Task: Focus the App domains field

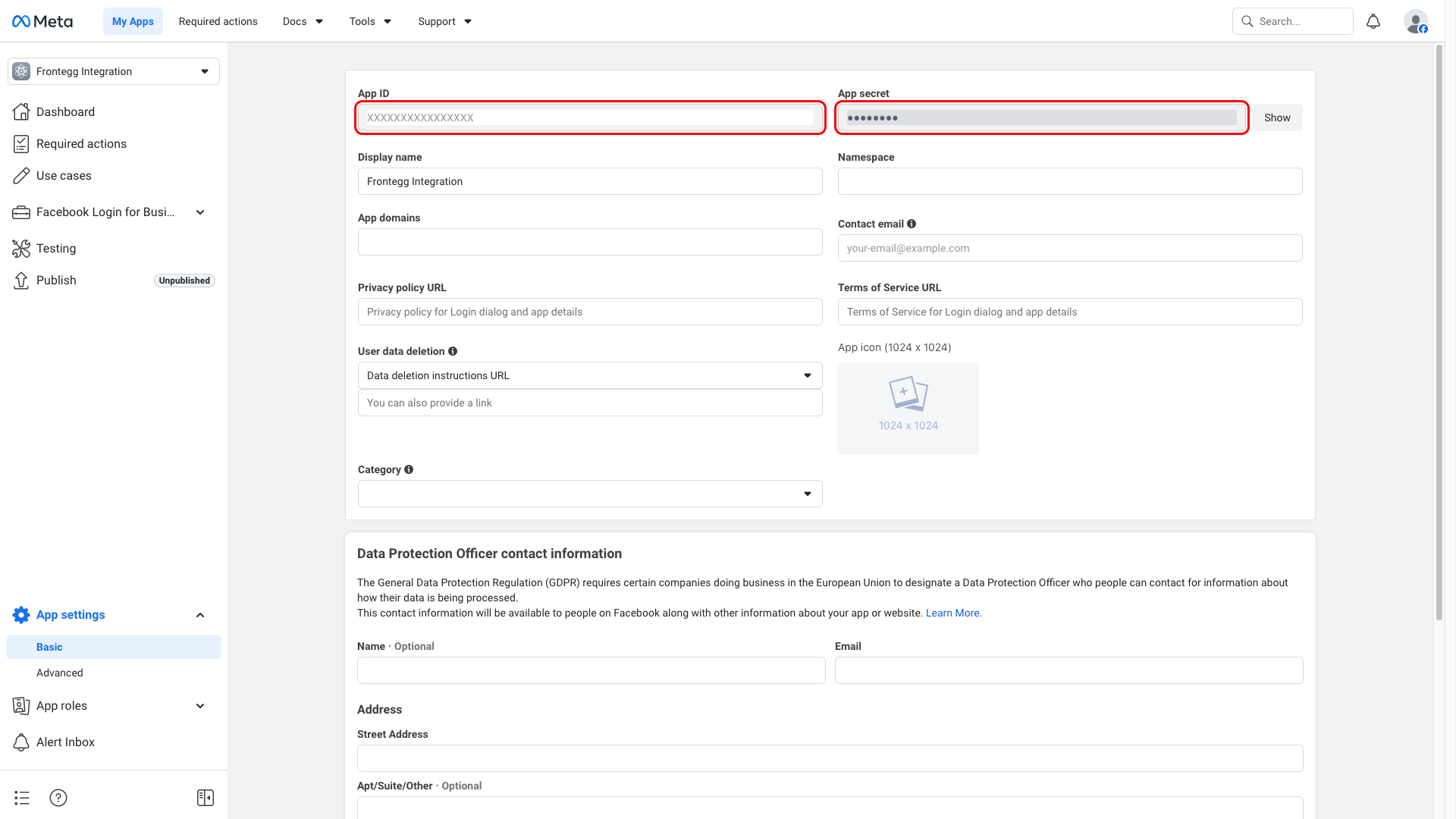Action: tap(590, 242)
